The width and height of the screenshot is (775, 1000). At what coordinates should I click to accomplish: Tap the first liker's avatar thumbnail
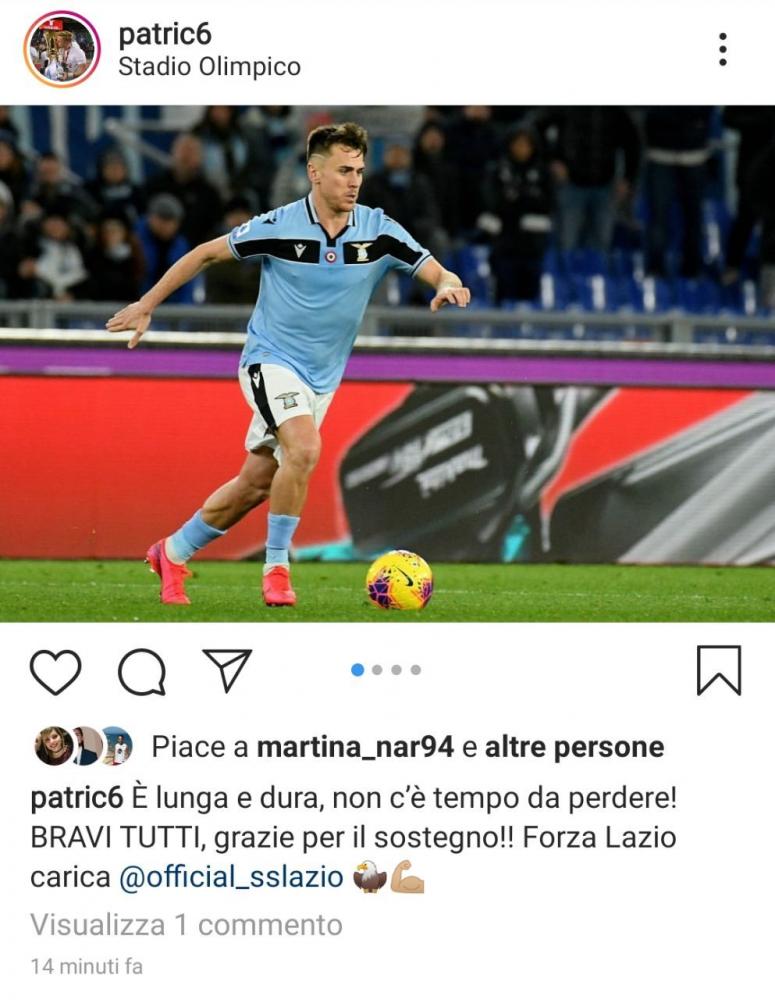tap(54, 746)
